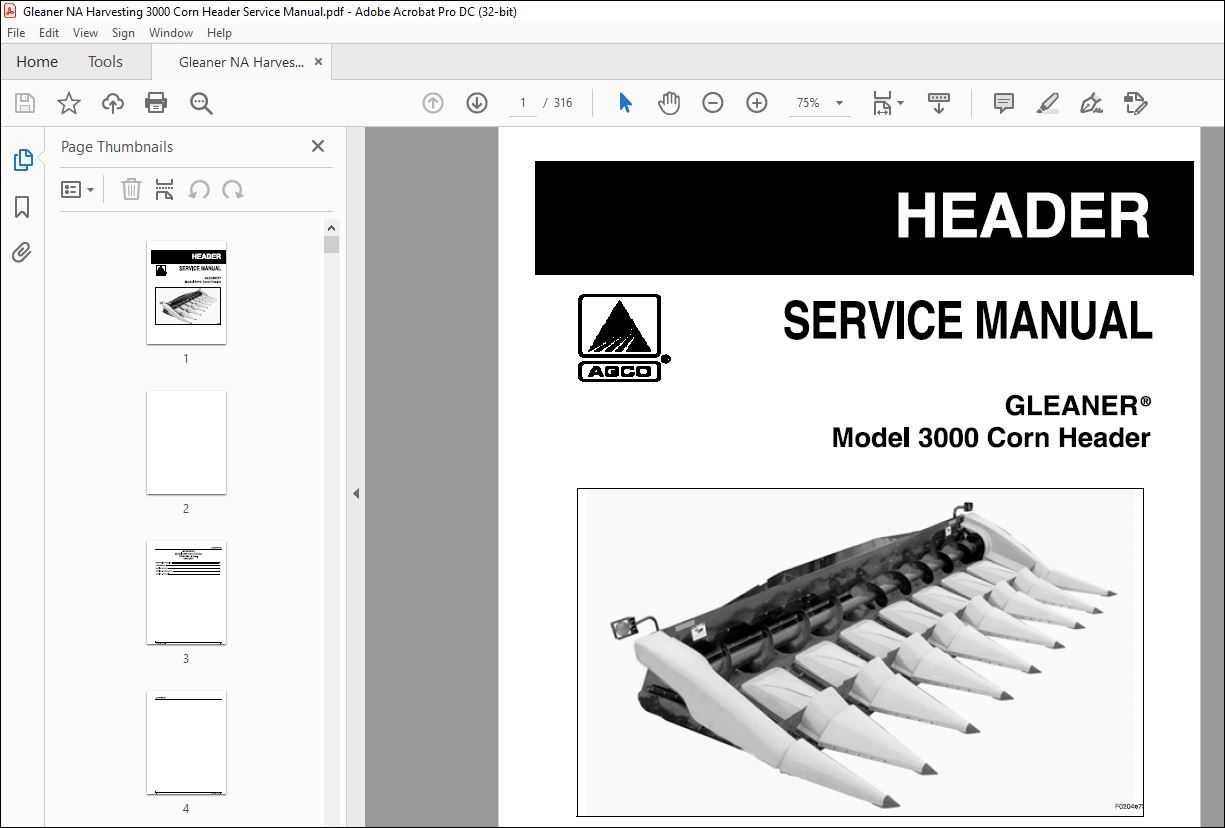Close the Gleaner document tab
Image resolution: width=1225 pixels, height=828 pixels.
319,62
